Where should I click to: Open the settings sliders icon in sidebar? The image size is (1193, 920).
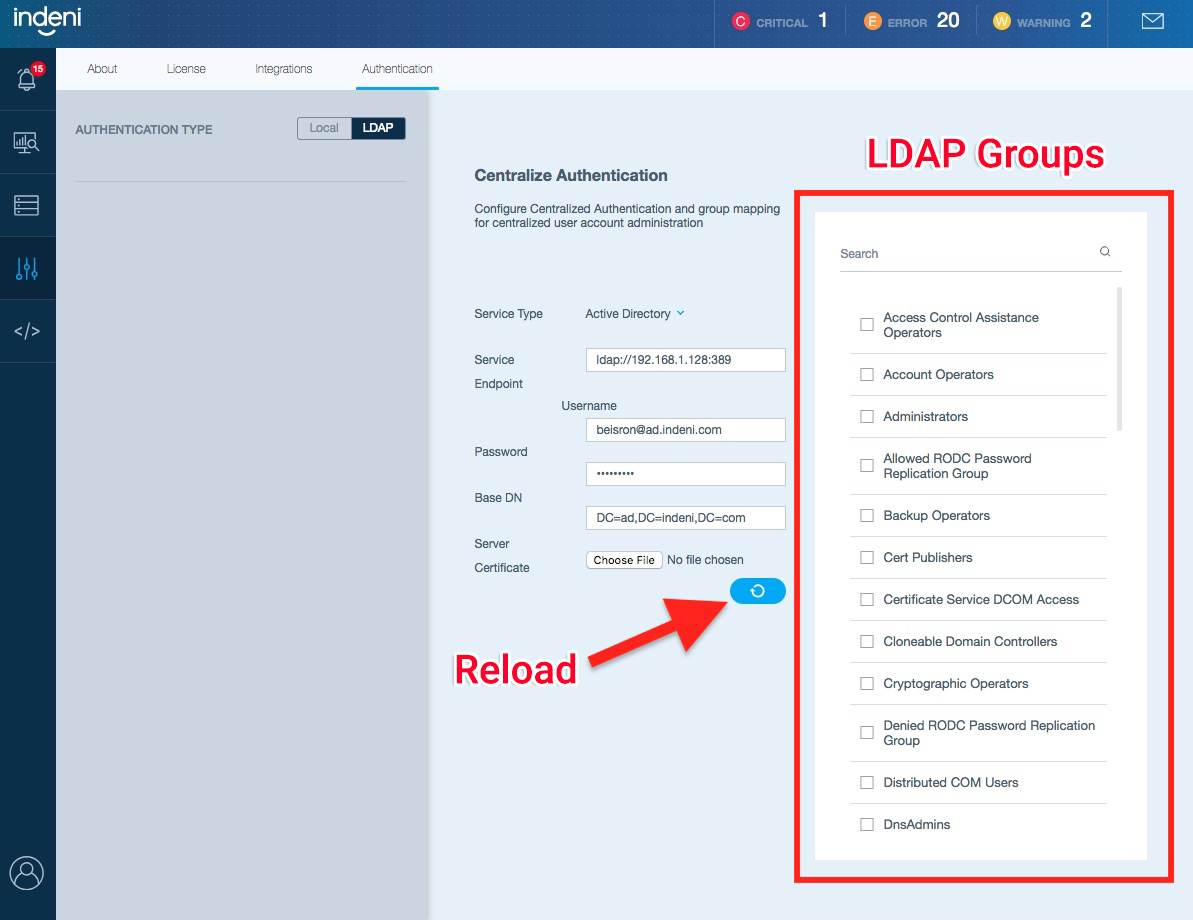[27, 268]
